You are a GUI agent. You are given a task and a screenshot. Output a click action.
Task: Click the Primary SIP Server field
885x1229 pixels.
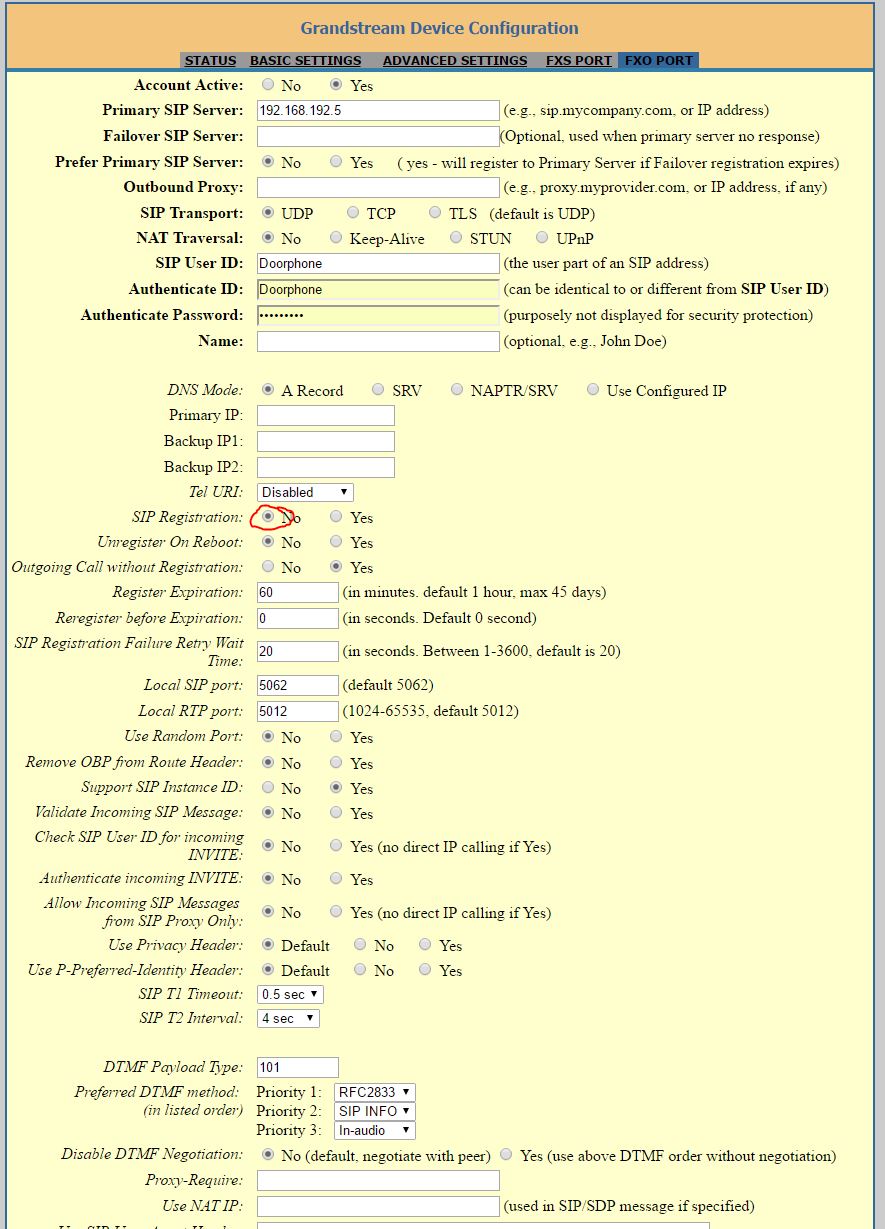point(377,110)
